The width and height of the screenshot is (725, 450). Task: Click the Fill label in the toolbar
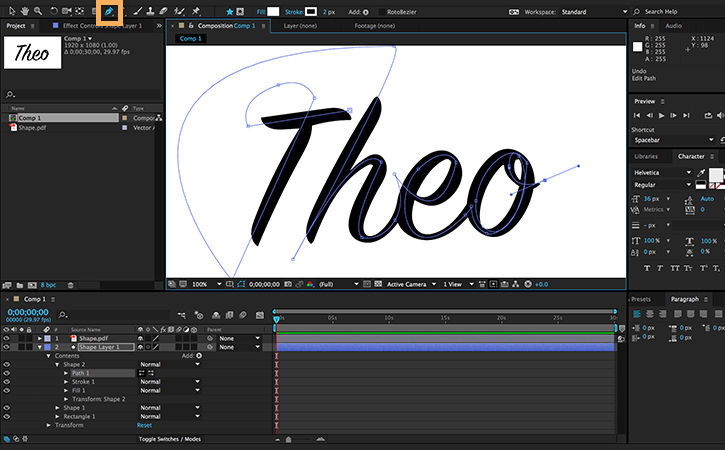pyautogui.click(x=261, y=12)
